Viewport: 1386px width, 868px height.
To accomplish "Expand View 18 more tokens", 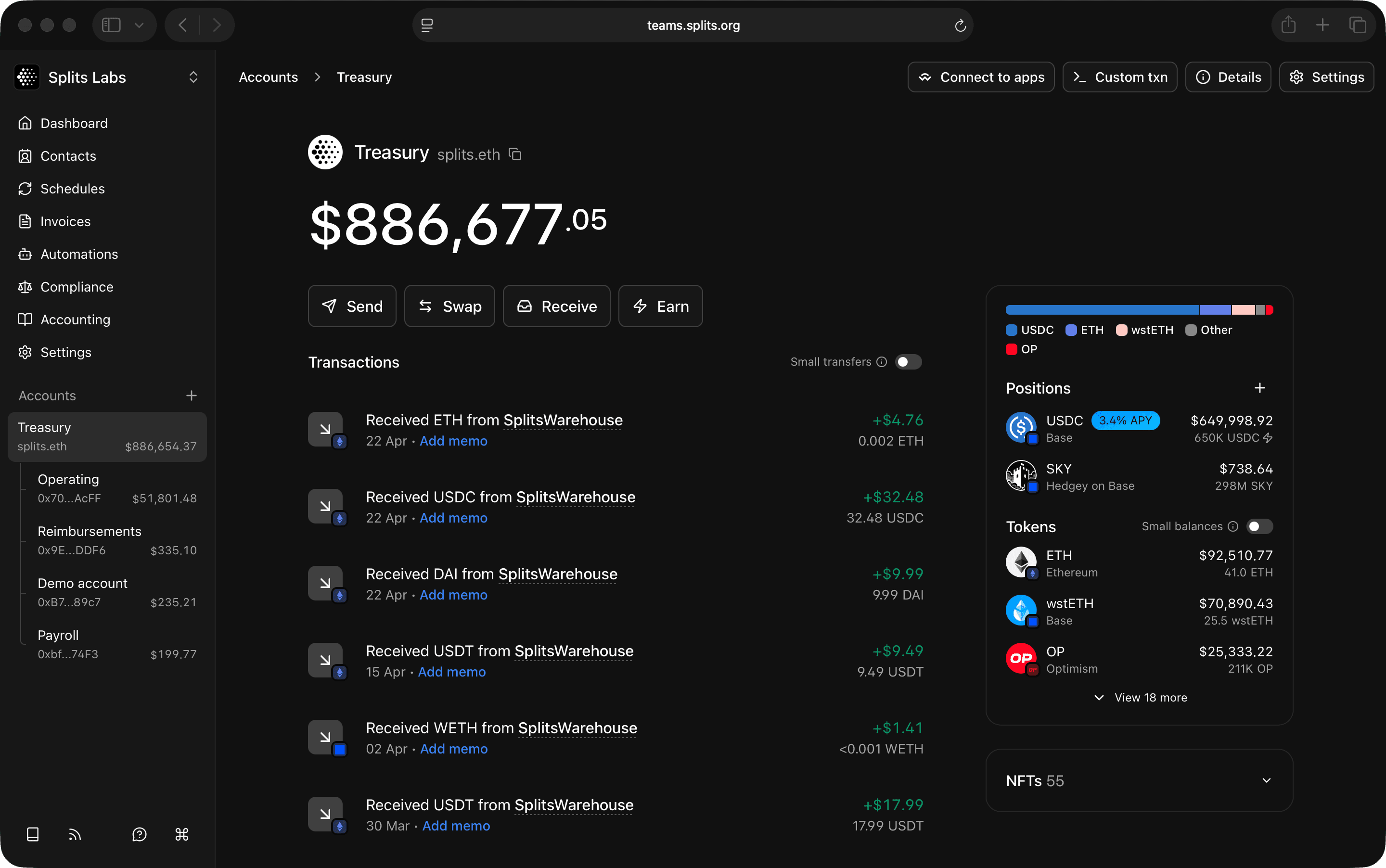I will click(x=1140, y=698).
